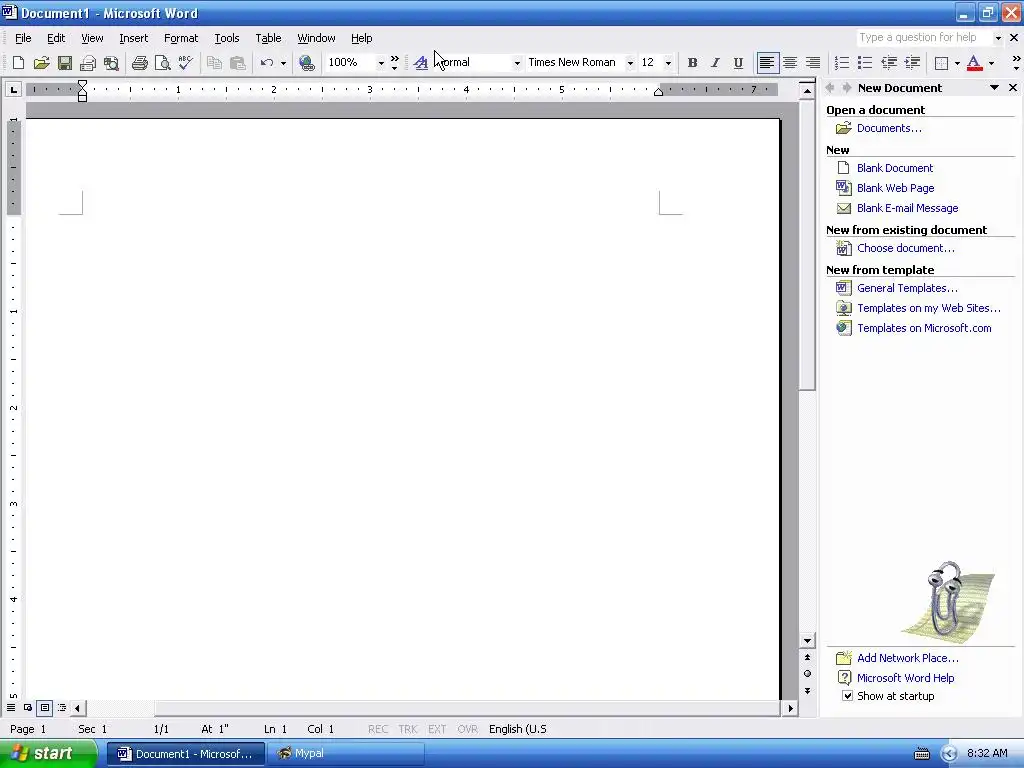Switch to Normal view button
1024x768 pixels.
click(11, 707)
